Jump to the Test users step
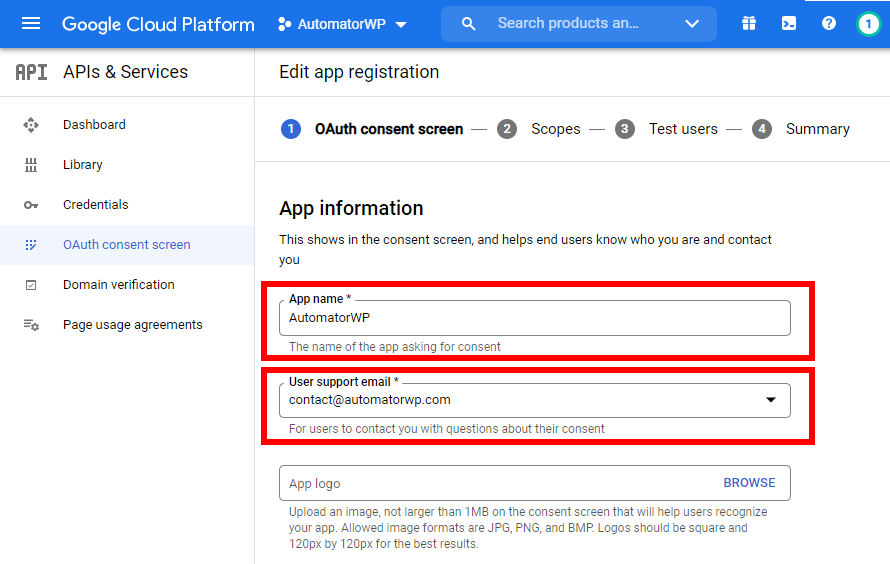 (x=683, y=129)
